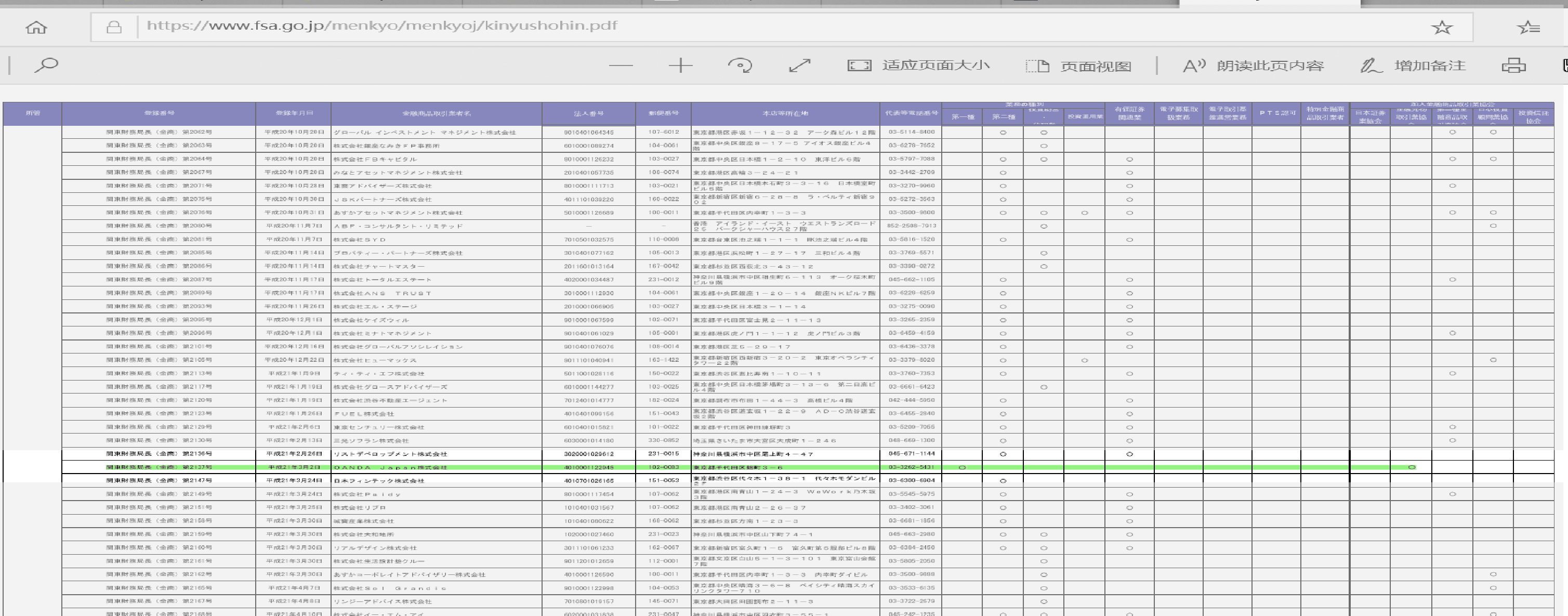
Task: Start 朗读此页内容 read aloud
Action: tap(1253, 65)
